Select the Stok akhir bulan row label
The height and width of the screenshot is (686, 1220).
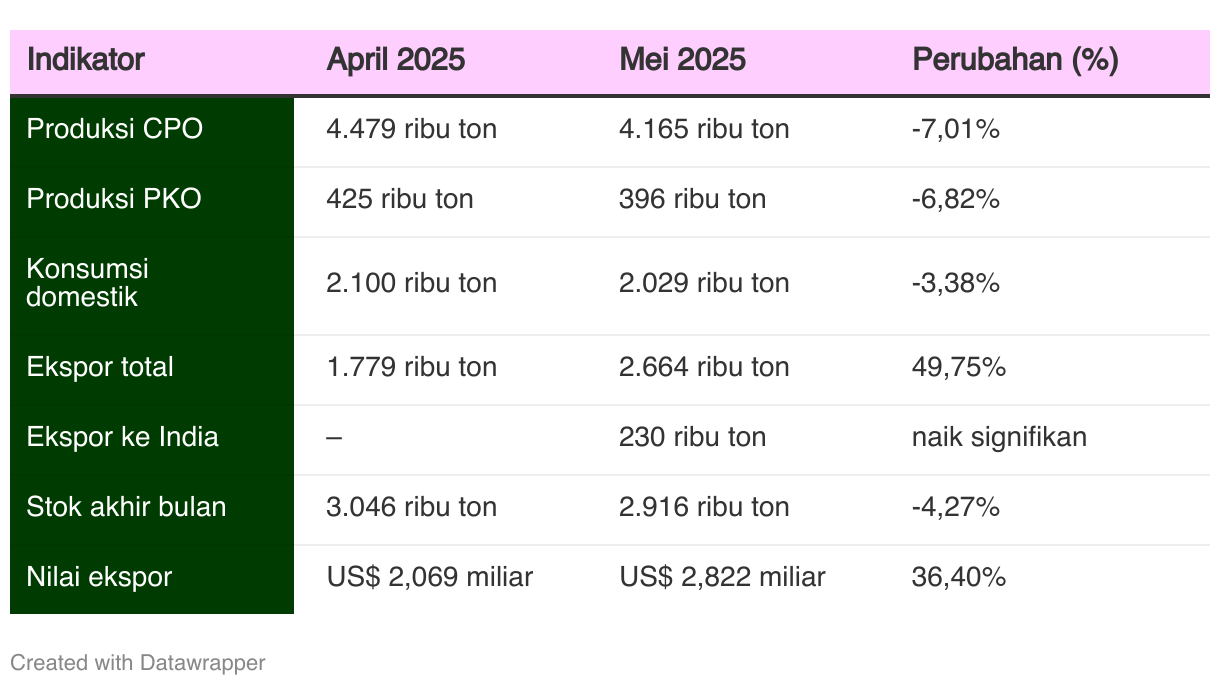click(x=127, y=507)
